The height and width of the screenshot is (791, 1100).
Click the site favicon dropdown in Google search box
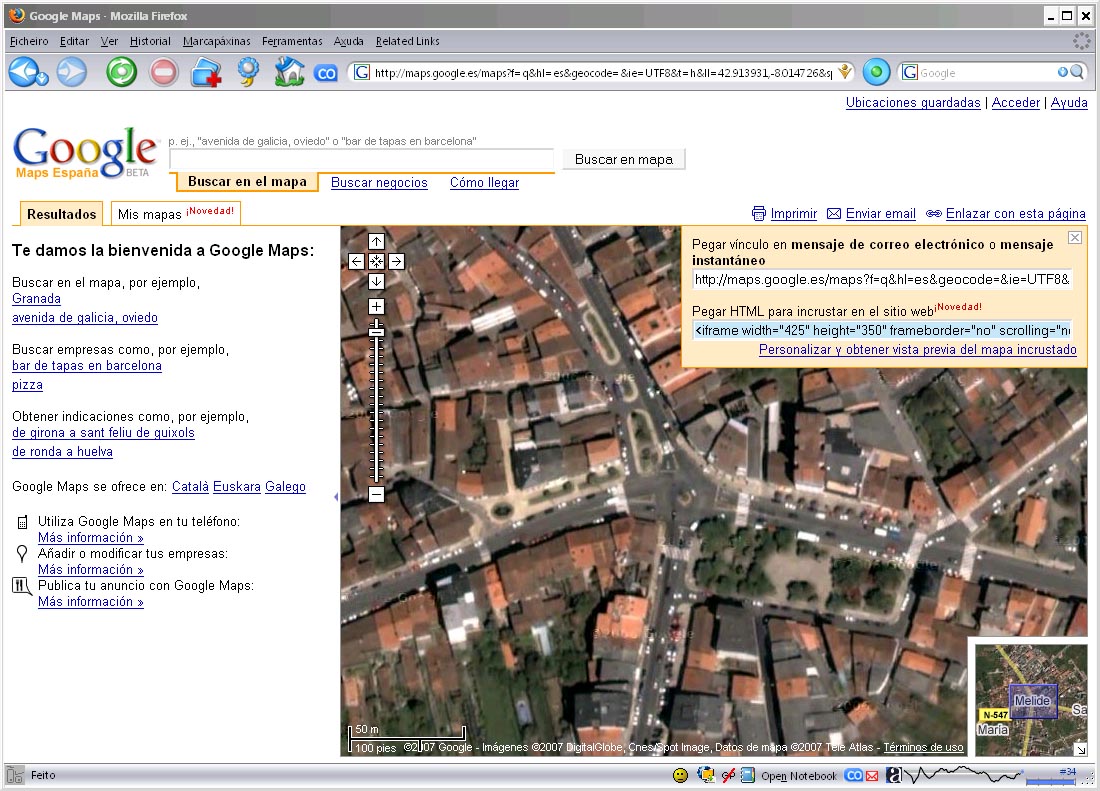910,72
